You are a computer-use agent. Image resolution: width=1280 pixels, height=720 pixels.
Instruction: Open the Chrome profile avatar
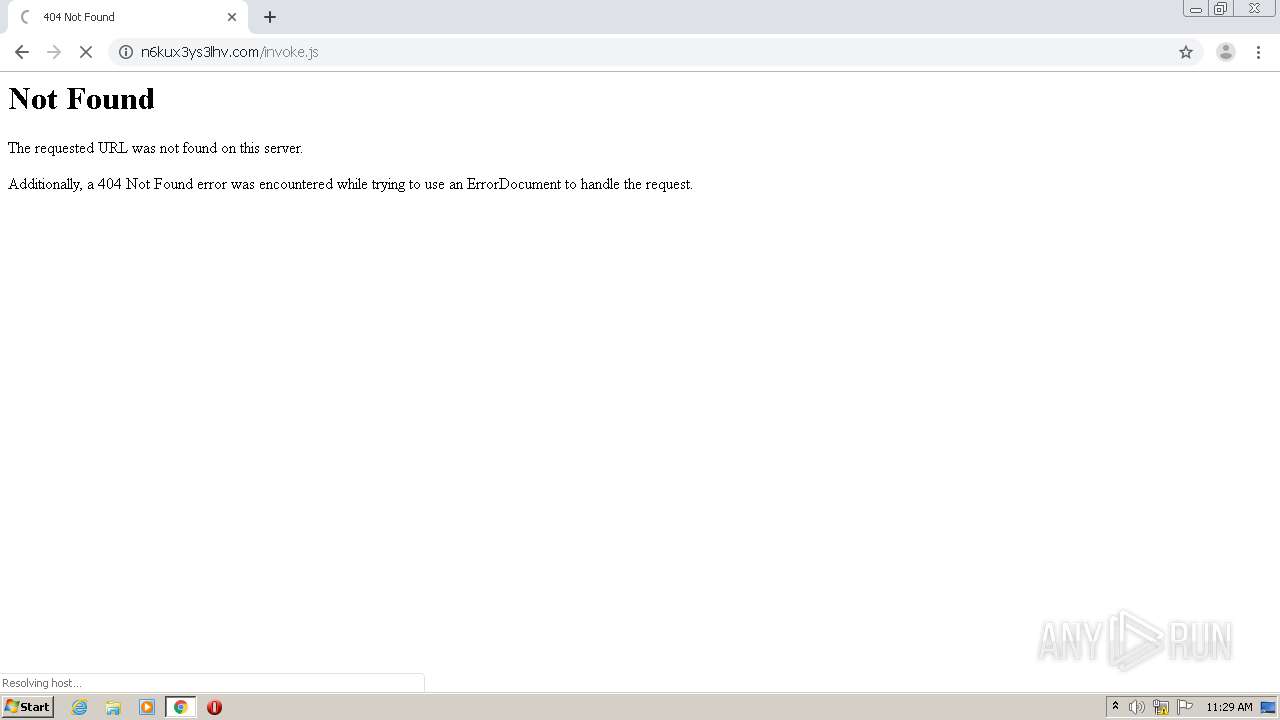(1226, 52)
